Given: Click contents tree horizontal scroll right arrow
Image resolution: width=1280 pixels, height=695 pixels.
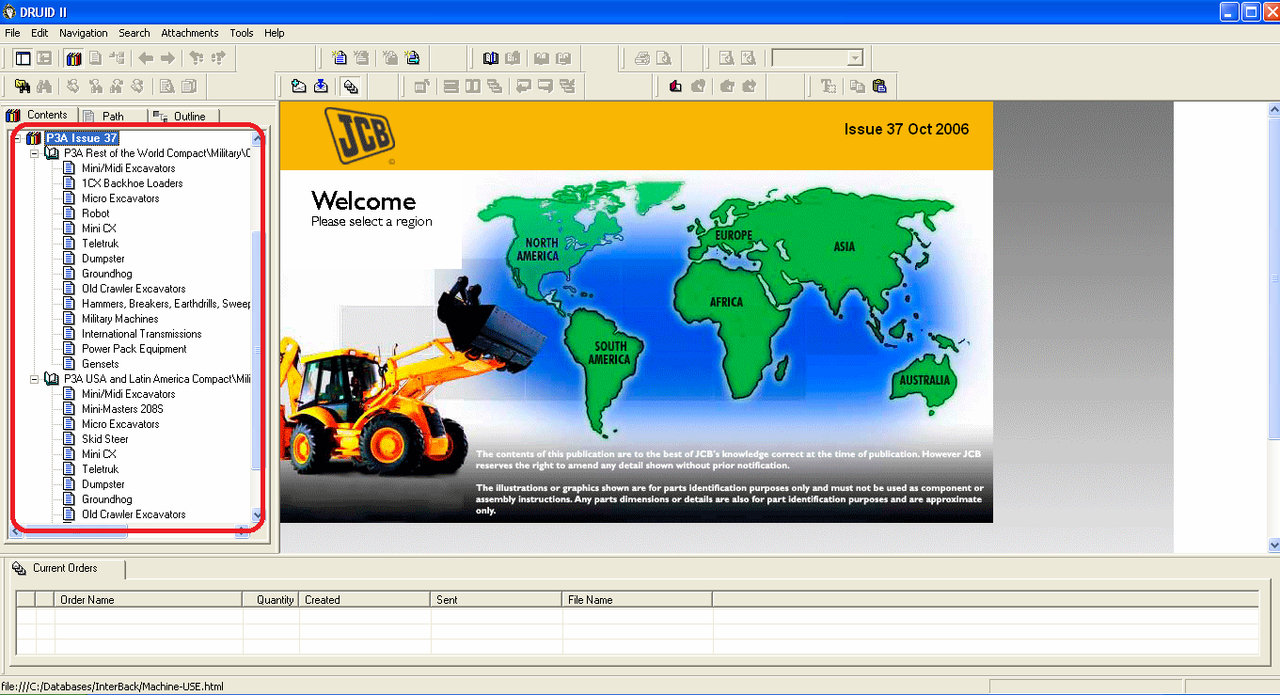Looking at the screenshot, I should tap(243, 532).
